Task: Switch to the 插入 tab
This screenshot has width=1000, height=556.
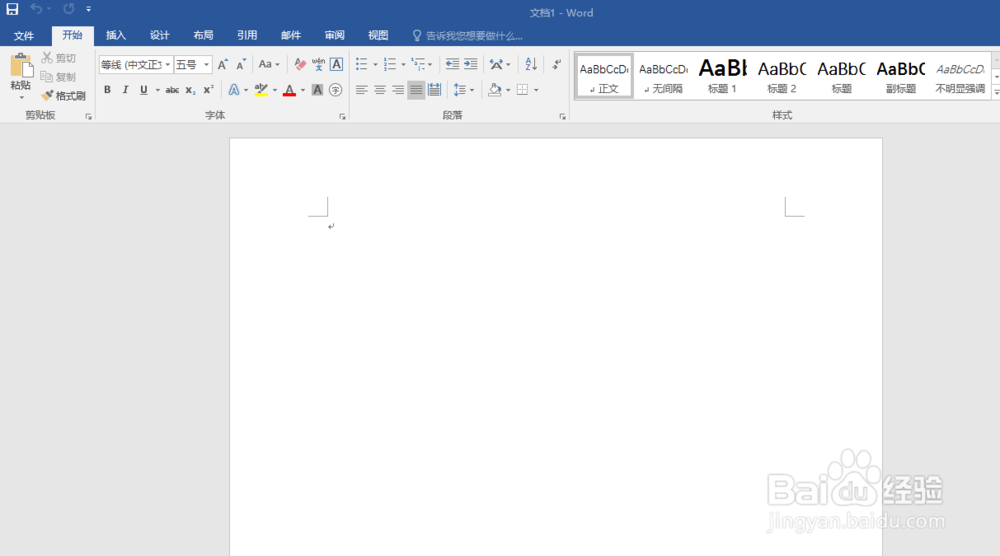Action: [x=116, y=36]
